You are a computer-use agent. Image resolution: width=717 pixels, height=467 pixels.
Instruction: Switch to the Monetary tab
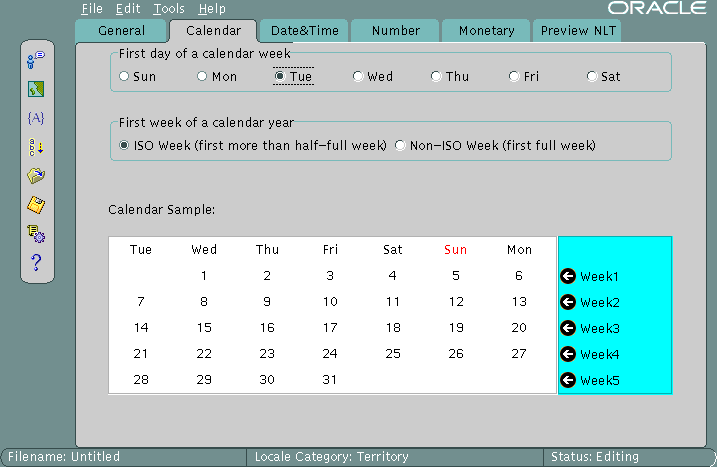coord(486,31)
